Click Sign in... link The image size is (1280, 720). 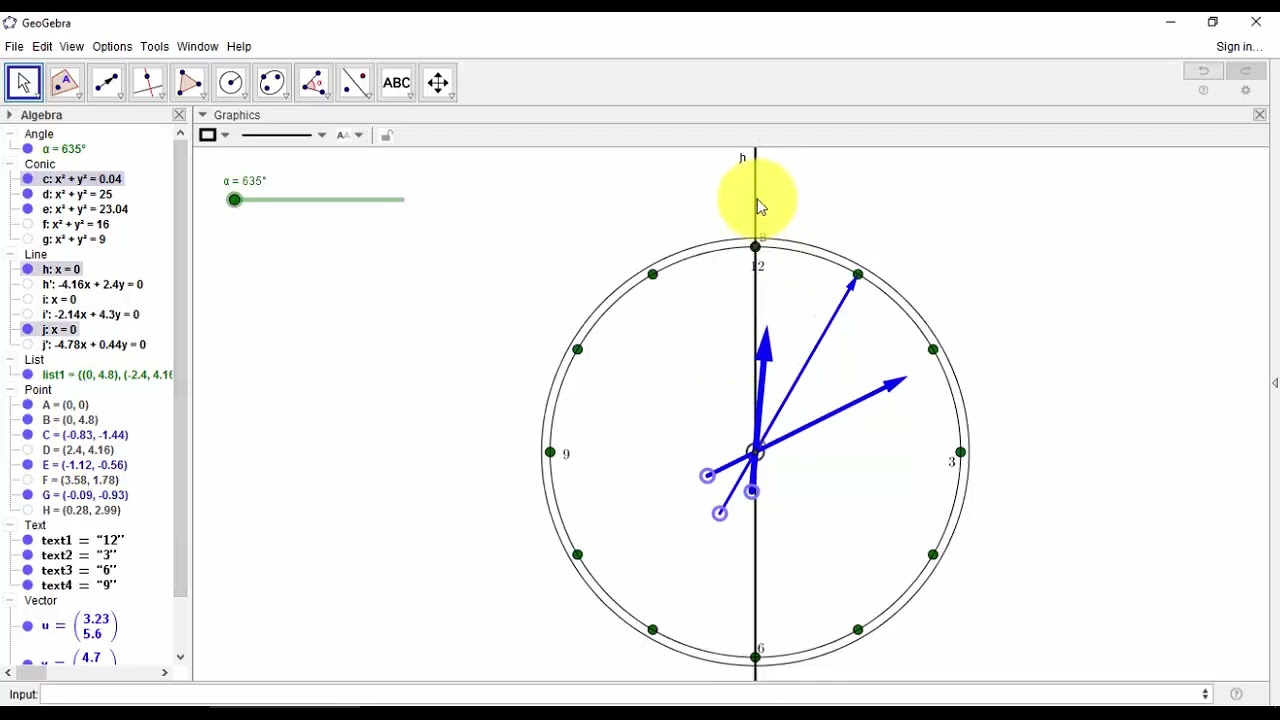(1239, 47)
